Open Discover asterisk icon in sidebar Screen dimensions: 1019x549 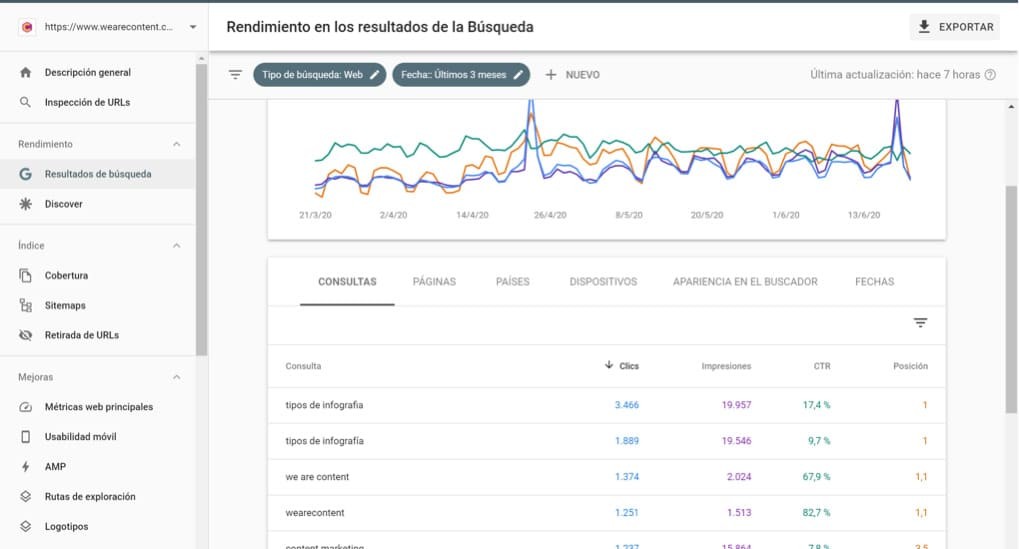tap(26, 204)
